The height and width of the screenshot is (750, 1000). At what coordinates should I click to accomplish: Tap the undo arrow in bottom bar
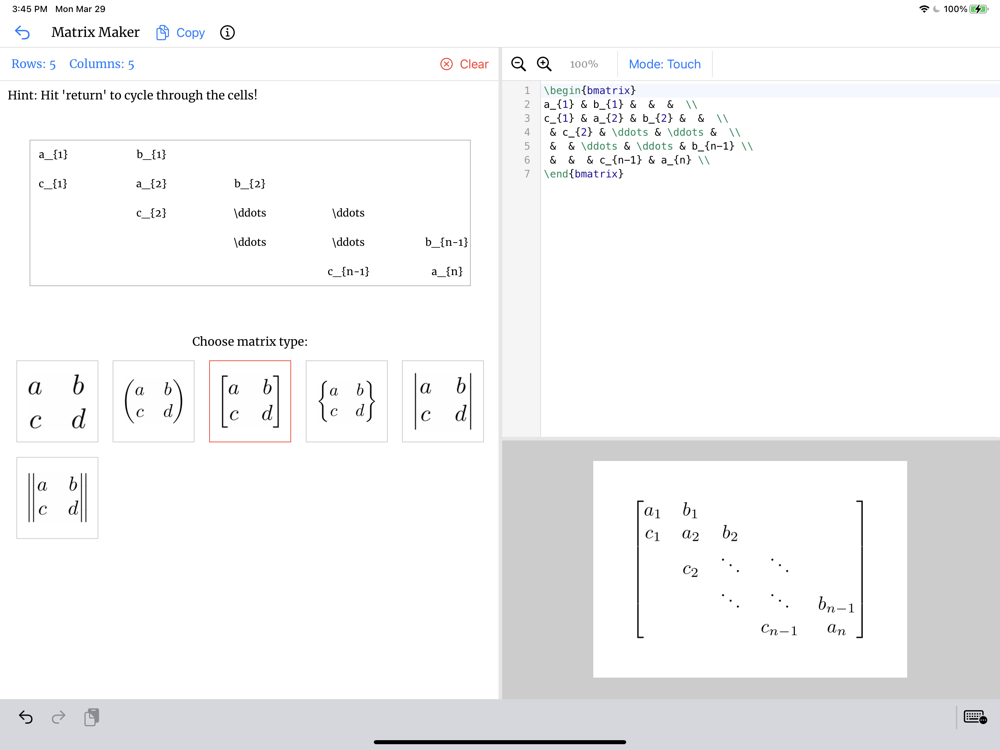click(26, 717)
